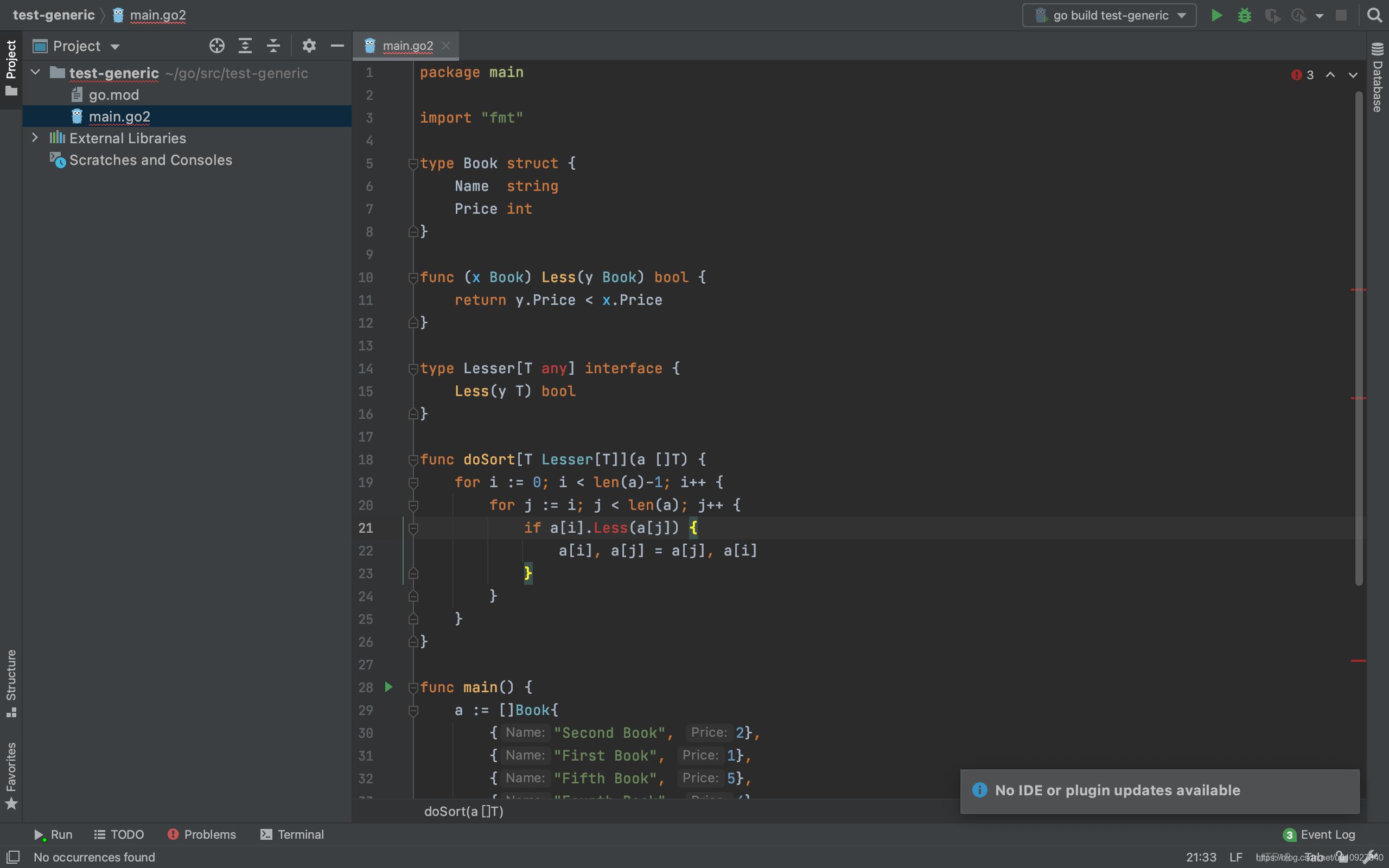Fold the main function at line 28
Screen dimensions: 1389x868
point(413,687)
